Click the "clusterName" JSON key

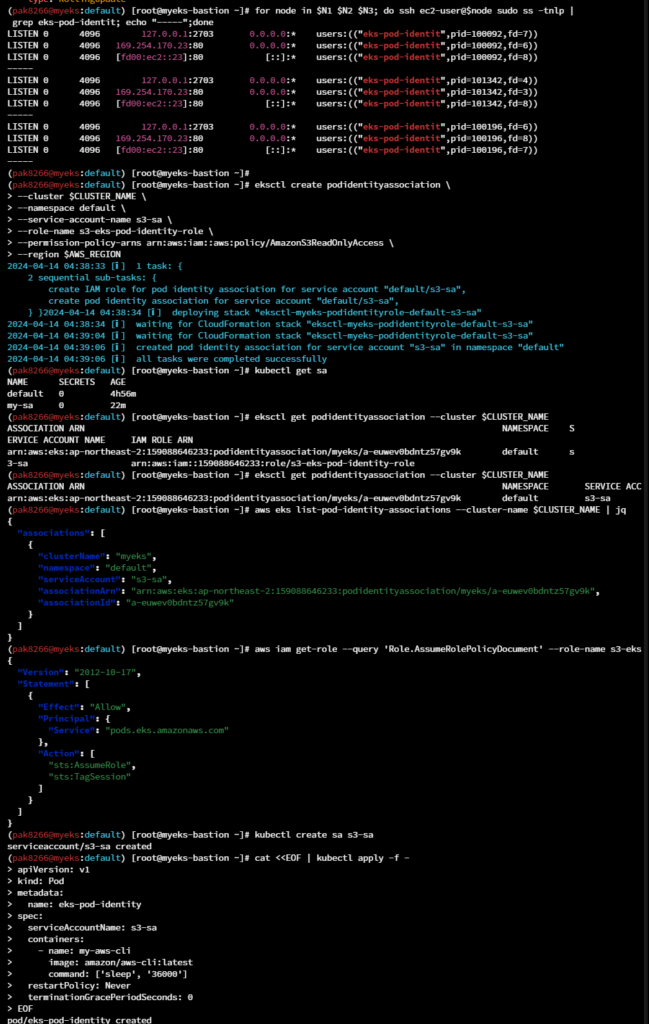click(71, 556)
